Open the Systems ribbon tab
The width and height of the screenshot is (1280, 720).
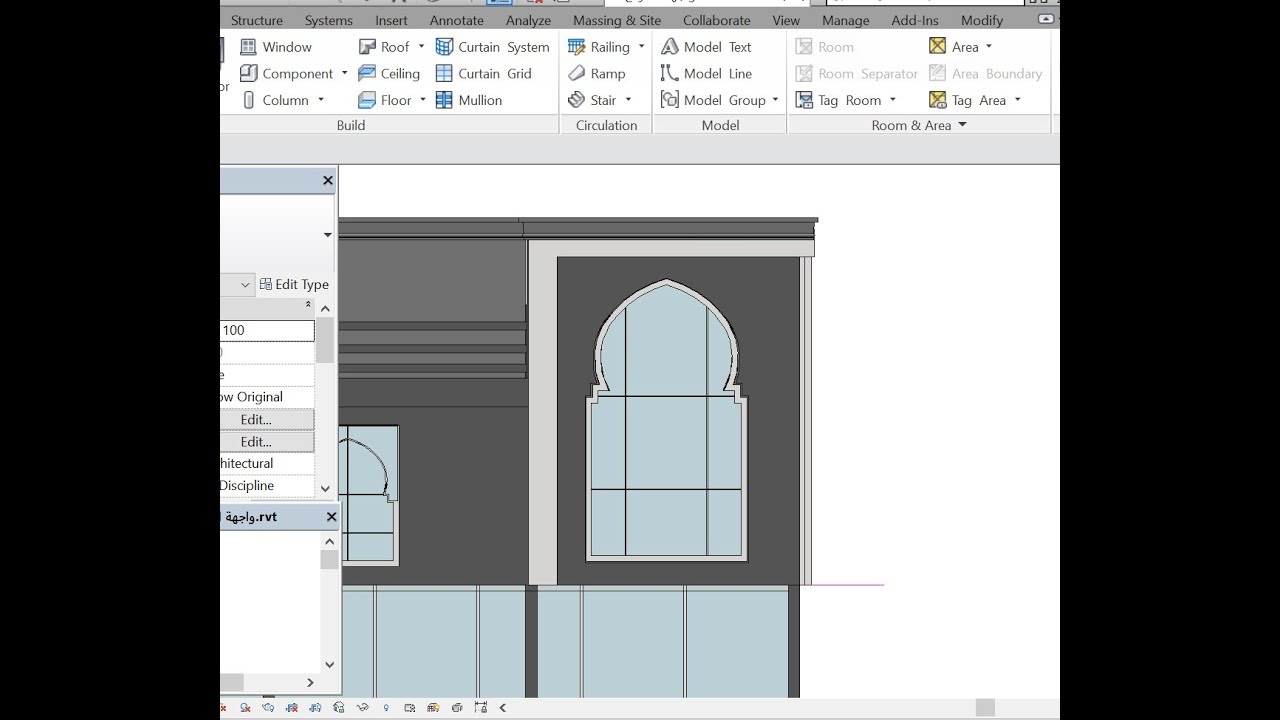click(328, 20)
